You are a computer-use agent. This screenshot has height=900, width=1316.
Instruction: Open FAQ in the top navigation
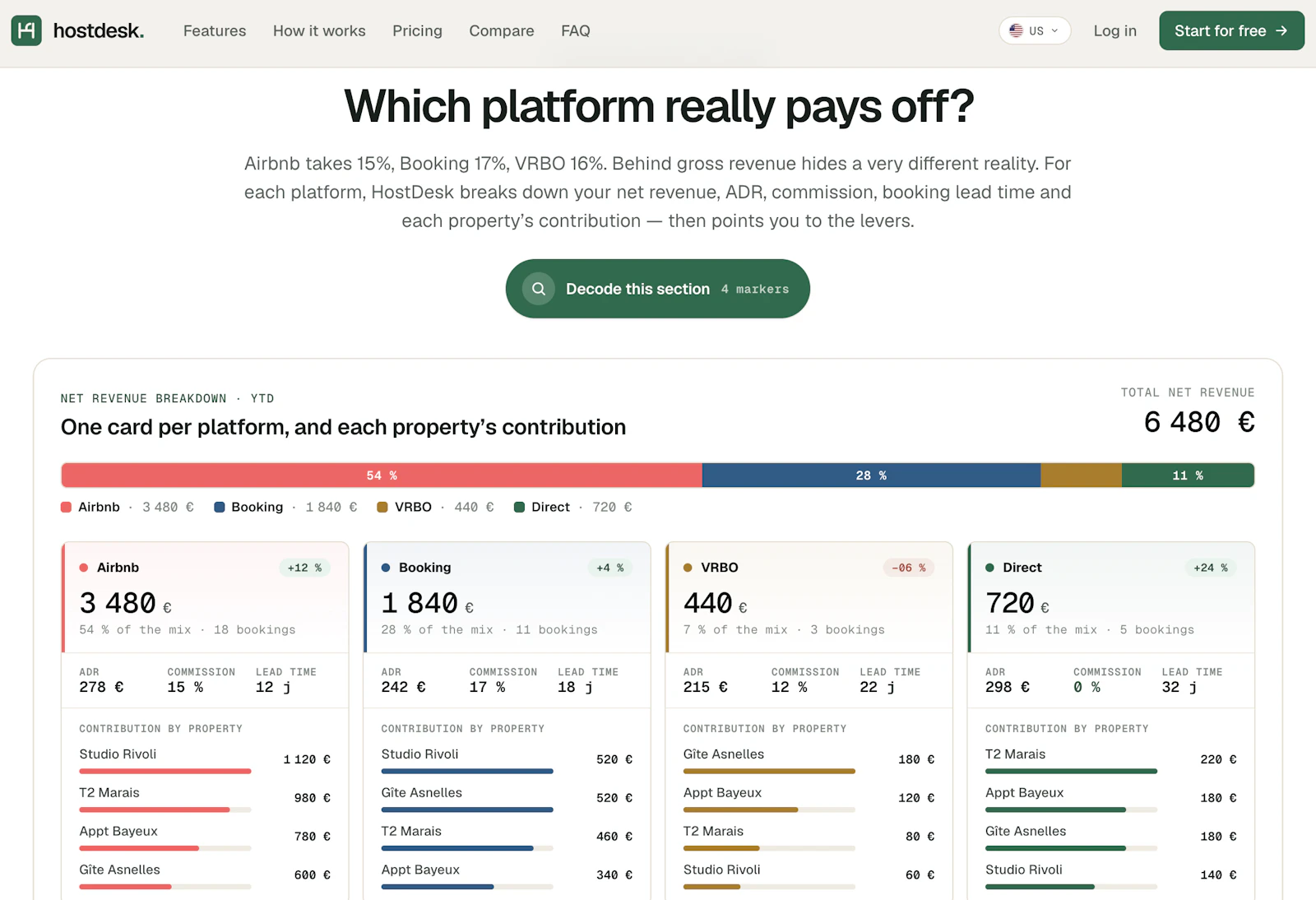(576, 30)
